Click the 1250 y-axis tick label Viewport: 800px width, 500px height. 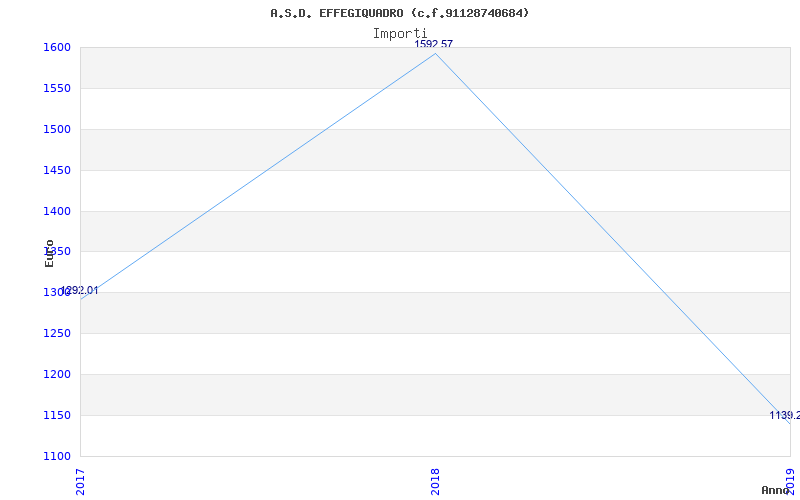(57, 334)
